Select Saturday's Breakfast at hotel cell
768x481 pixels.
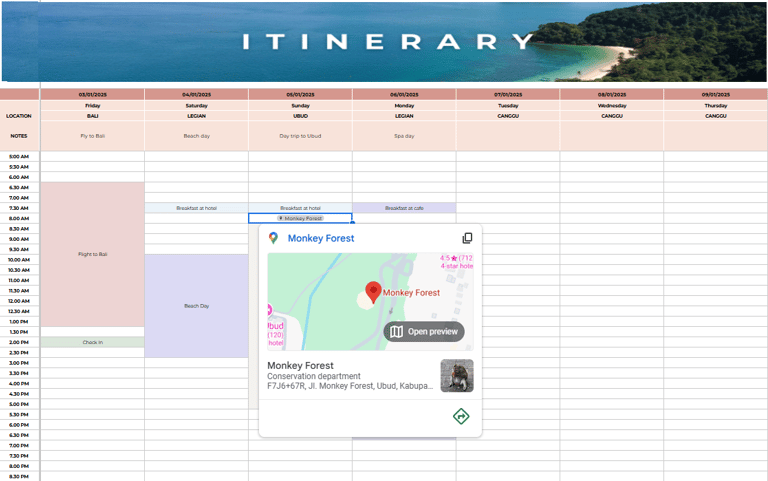[196, 208]
